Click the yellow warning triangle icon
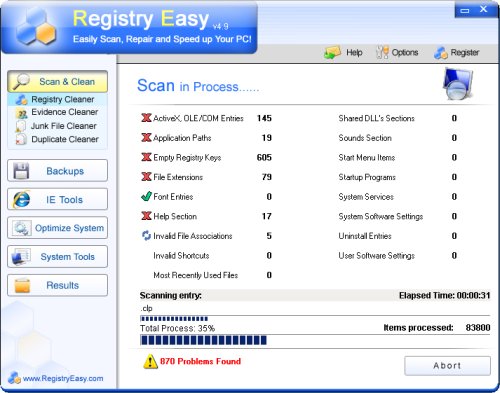The height and width of the screenshot is (393, 500). tap(150, 362)
